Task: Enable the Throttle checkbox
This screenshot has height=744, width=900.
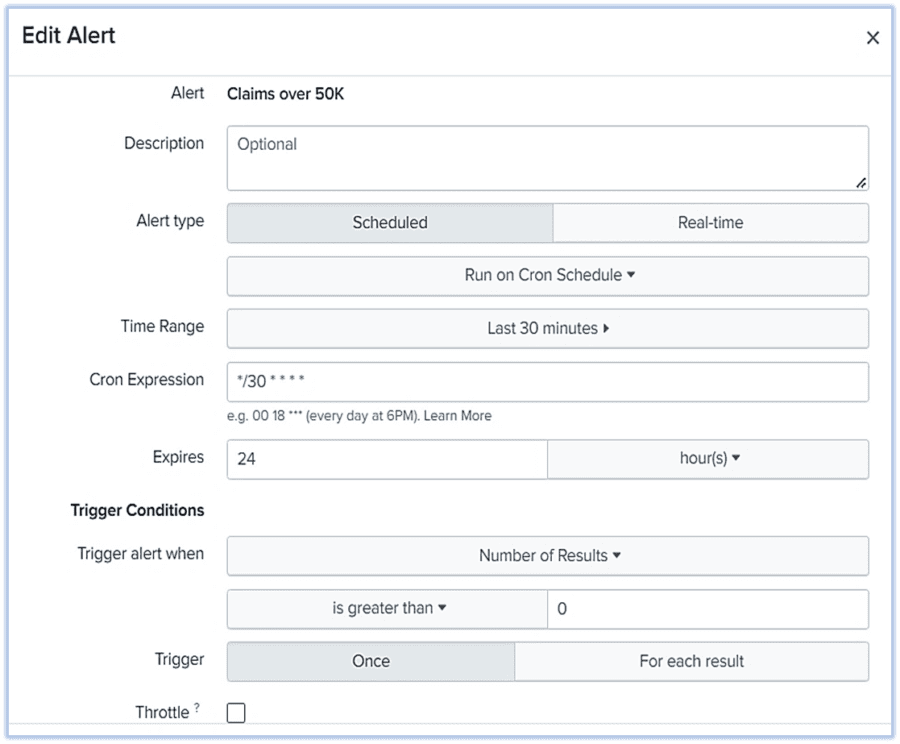Action: (235, 712)
